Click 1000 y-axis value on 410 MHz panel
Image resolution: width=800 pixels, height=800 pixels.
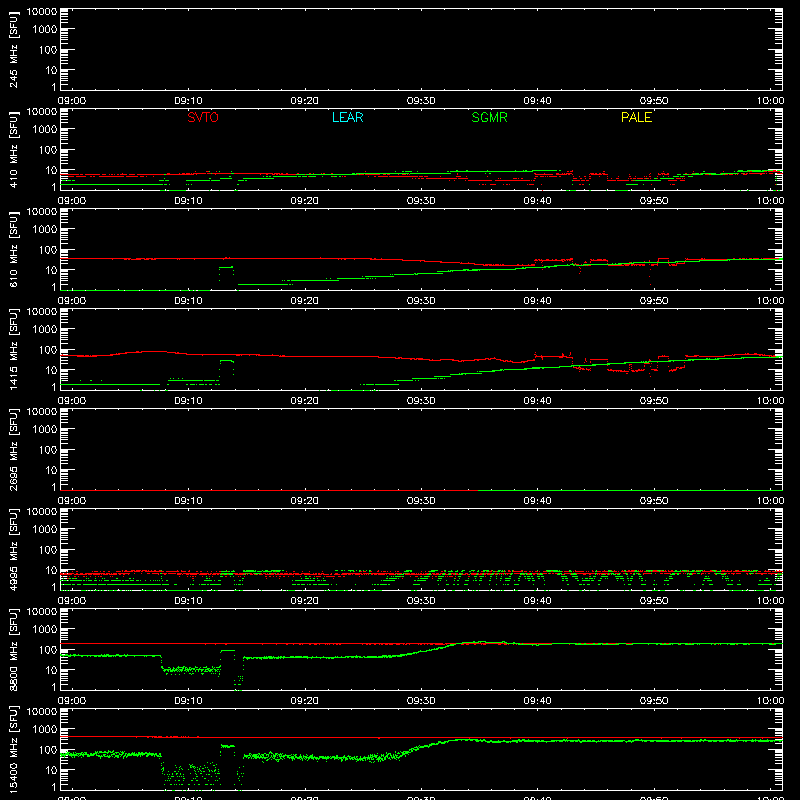[x=45, y=130]
